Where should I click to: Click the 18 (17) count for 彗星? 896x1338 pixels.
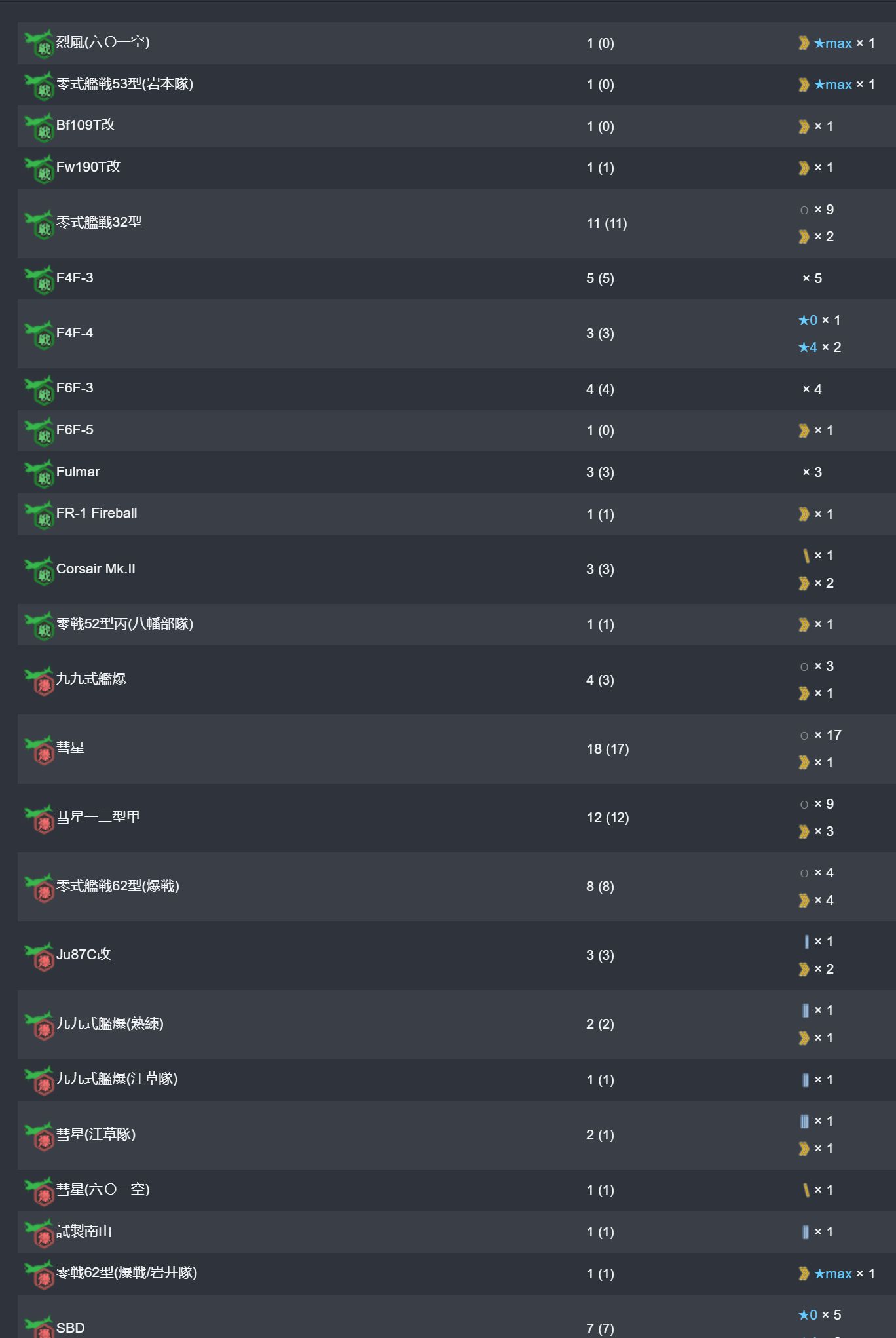click(x=608, y=749)
